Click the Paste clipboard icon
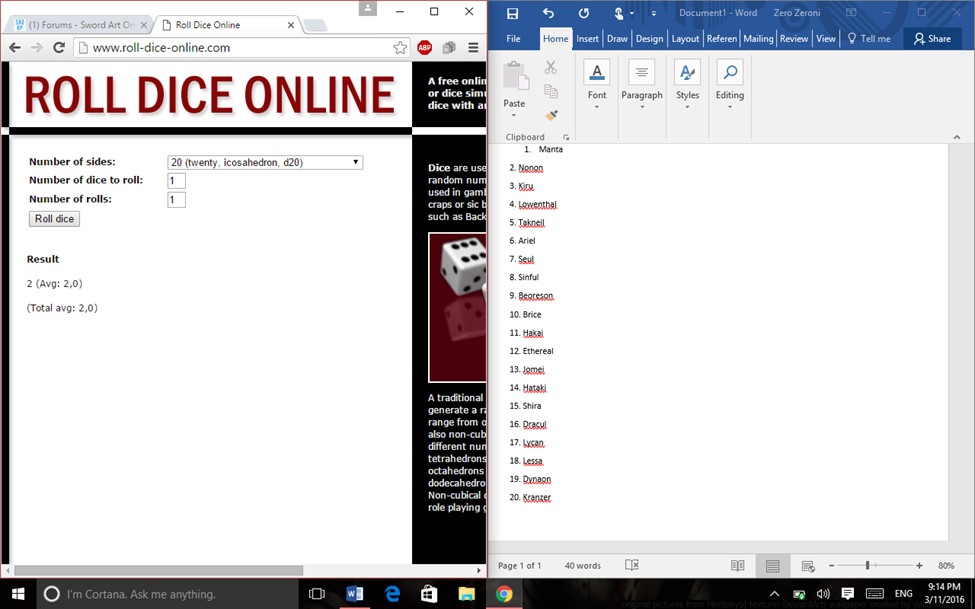 tap(515, 77)
